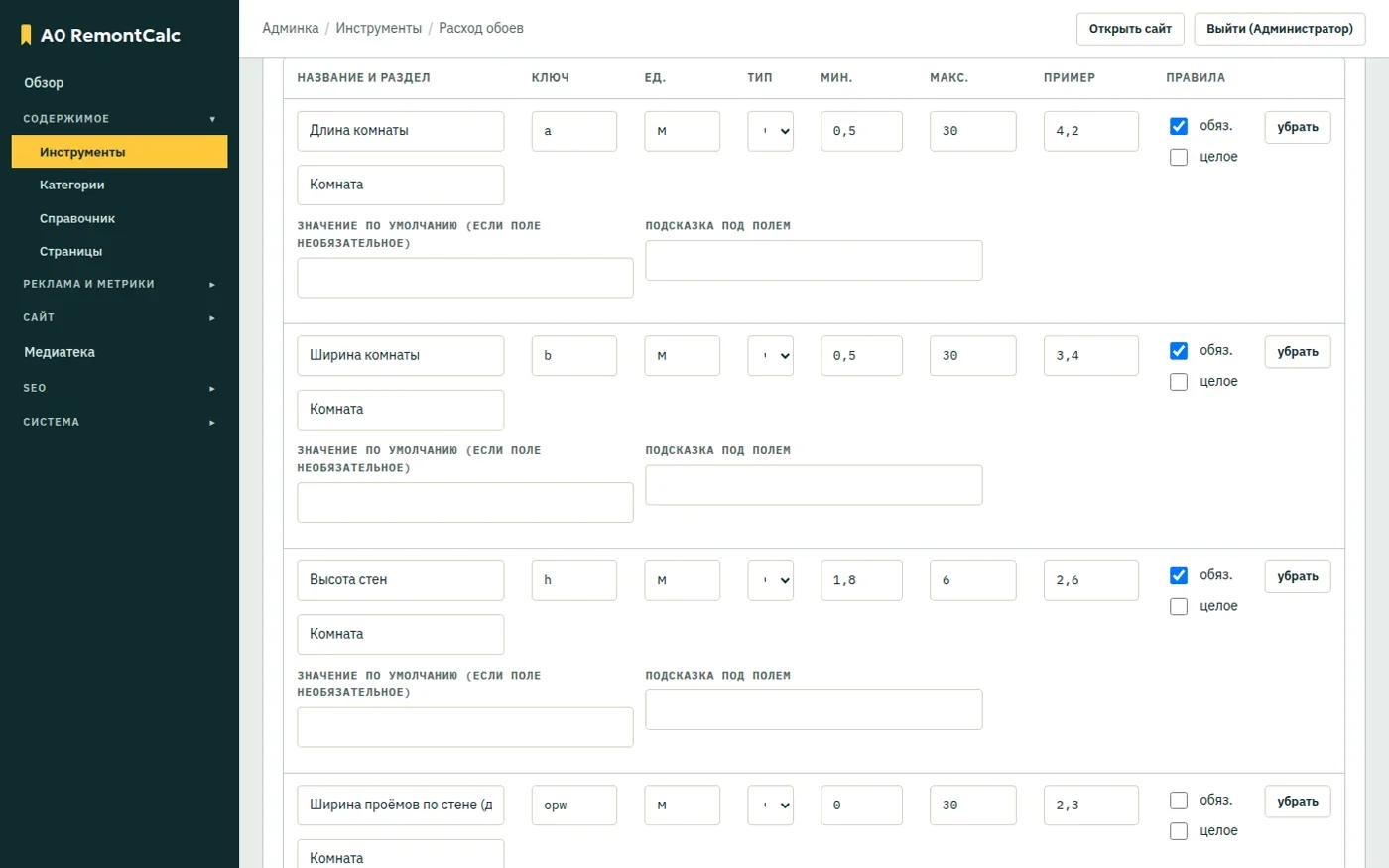Screen dimensions: 1389x868
Task: Open Страницы in the sidebar
Action: [119, 252]
